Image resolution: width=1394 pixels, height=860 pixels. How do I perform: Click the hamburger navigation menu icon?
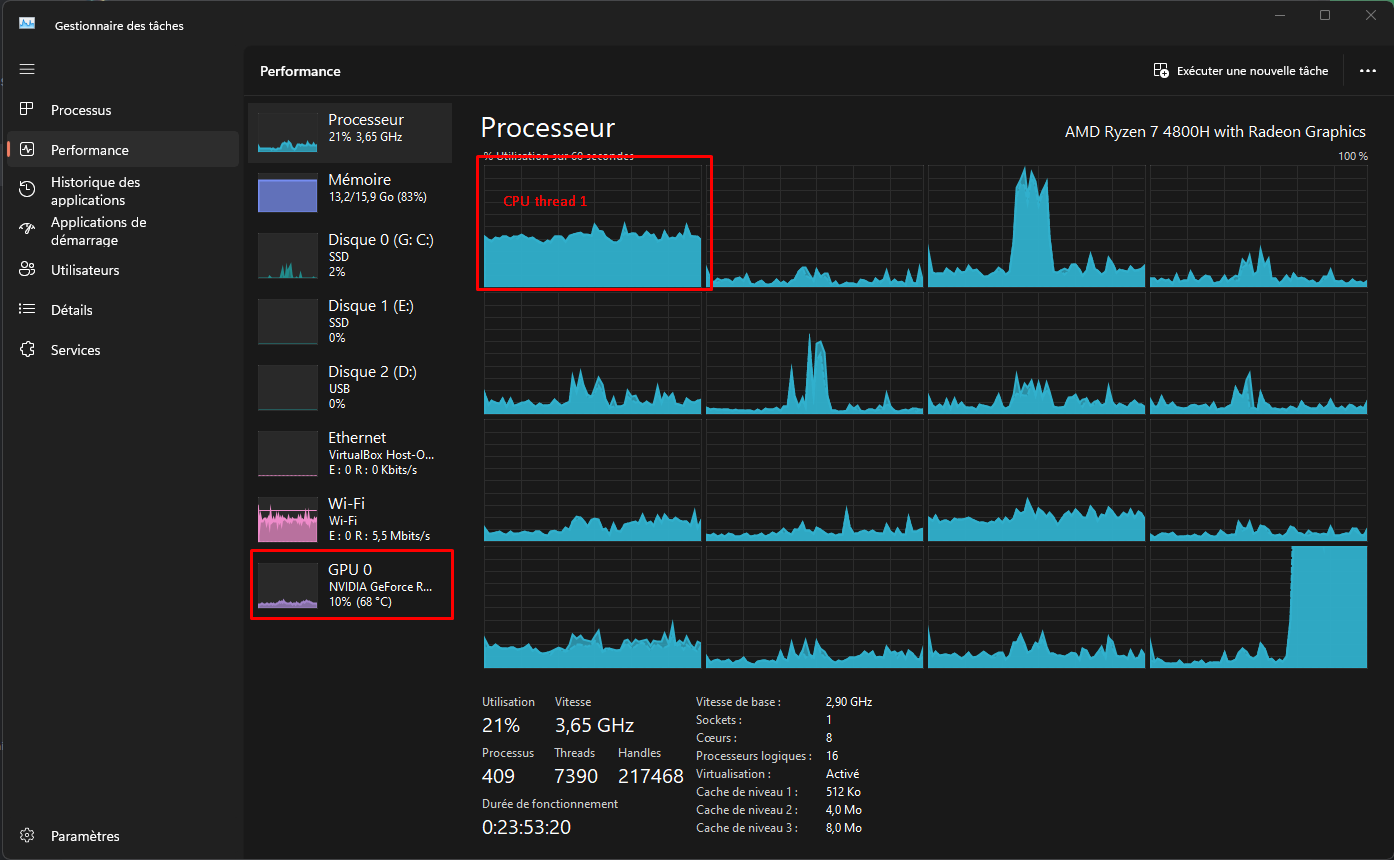27,69
